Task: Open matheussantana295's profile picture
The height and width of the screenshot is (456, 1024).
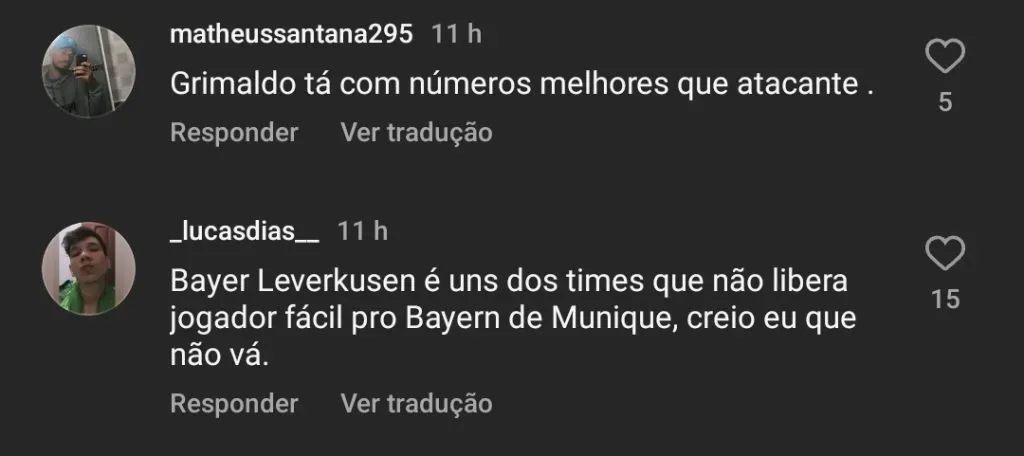Action: pyautogui.click(x=88, y=70)
